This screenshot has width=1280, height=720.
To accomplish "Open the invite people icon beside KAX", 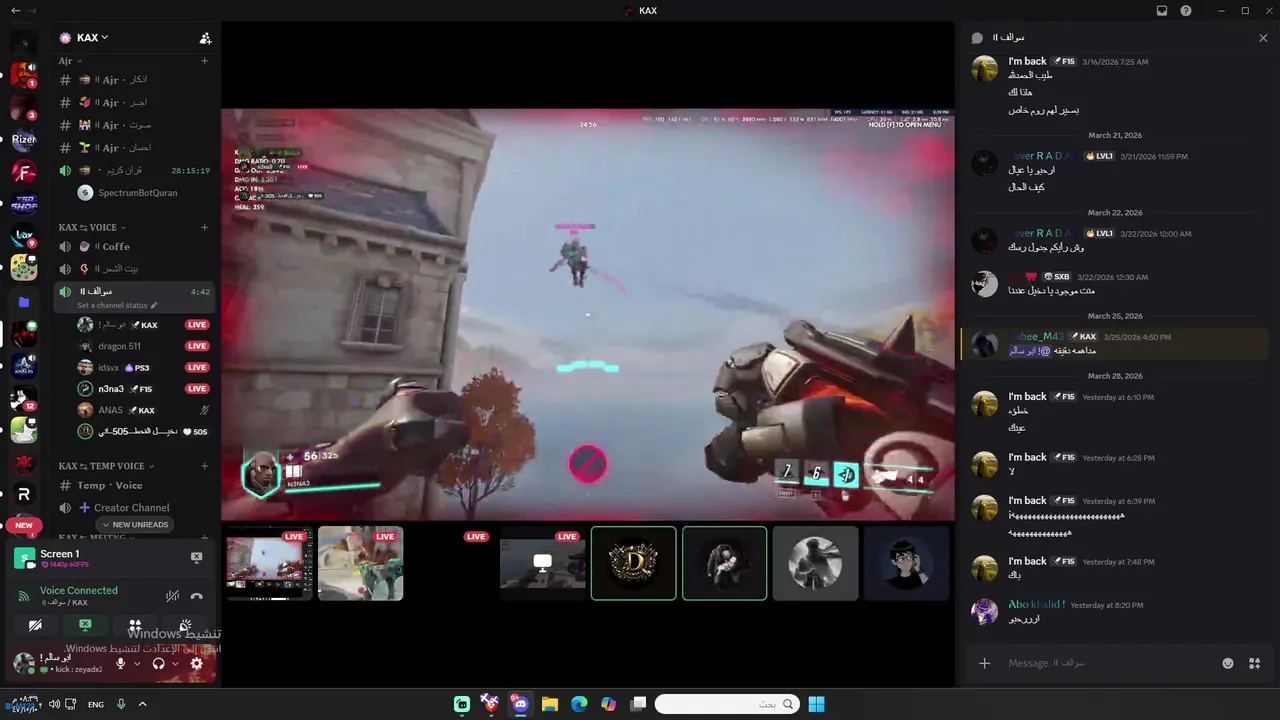I will pos(205,38).
